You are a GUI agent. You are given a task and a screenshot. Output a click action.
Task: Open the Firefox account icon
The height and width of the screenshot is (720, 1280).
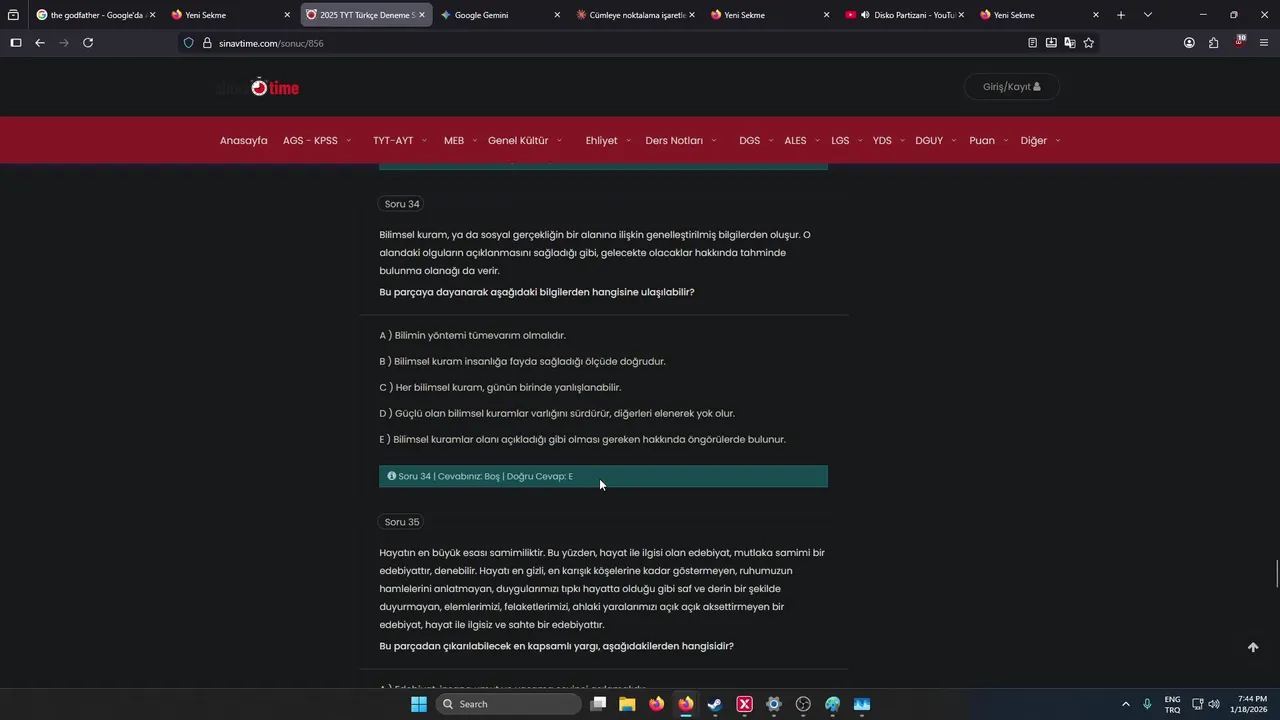coord(1189,43)
